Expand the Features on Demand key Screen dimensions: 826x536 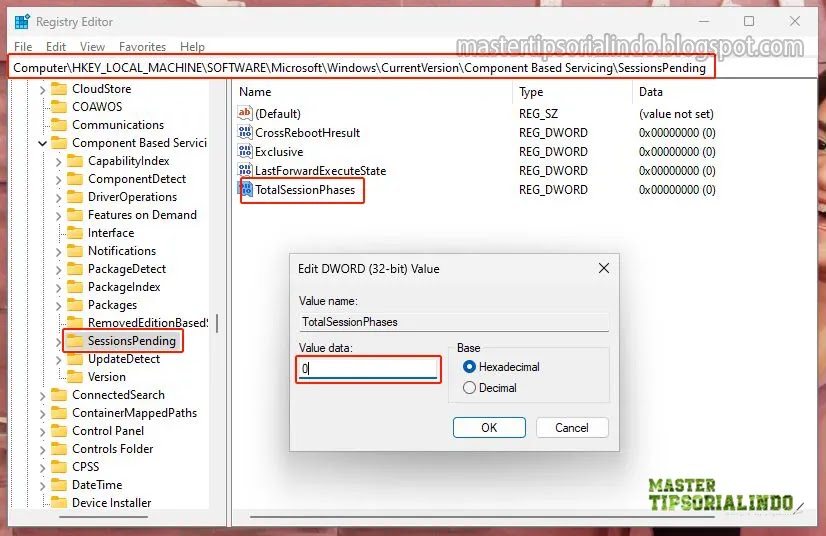coord(58,216)
